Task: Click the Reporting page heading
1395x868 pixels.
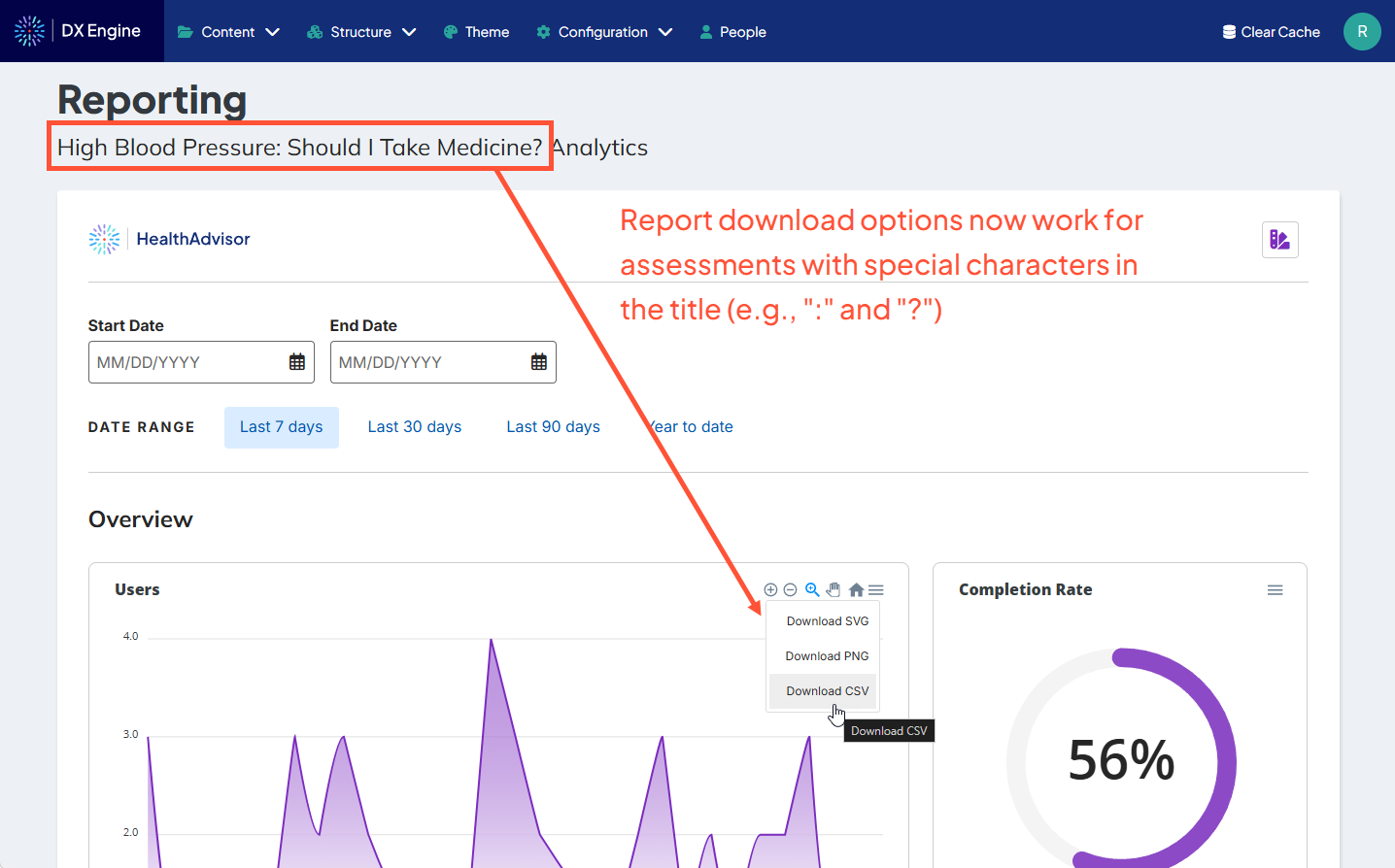Action: pyautogui.click(x=153, y=100)
